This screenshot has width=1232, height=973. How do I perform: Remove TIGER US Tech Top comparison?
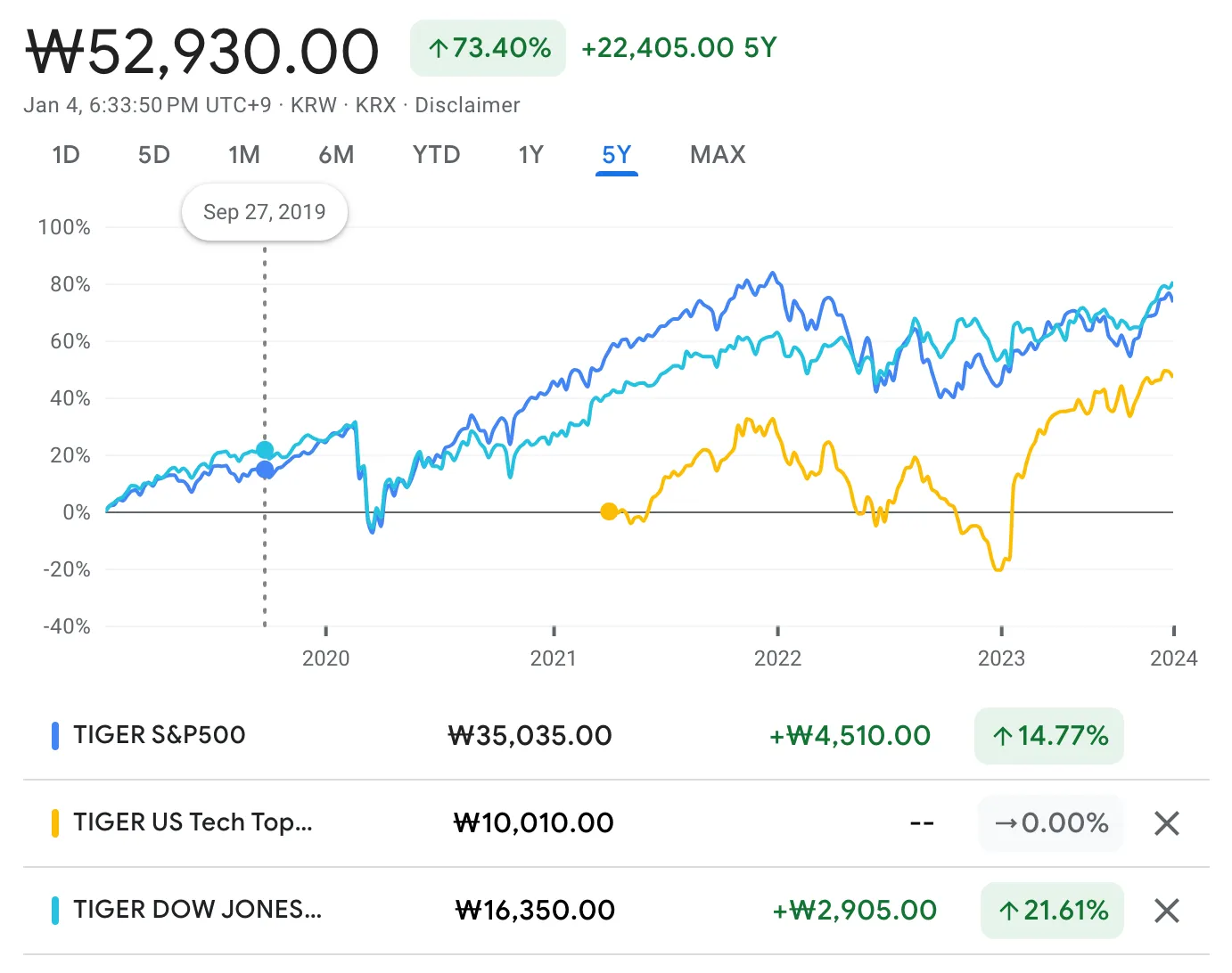point(1166,823)
